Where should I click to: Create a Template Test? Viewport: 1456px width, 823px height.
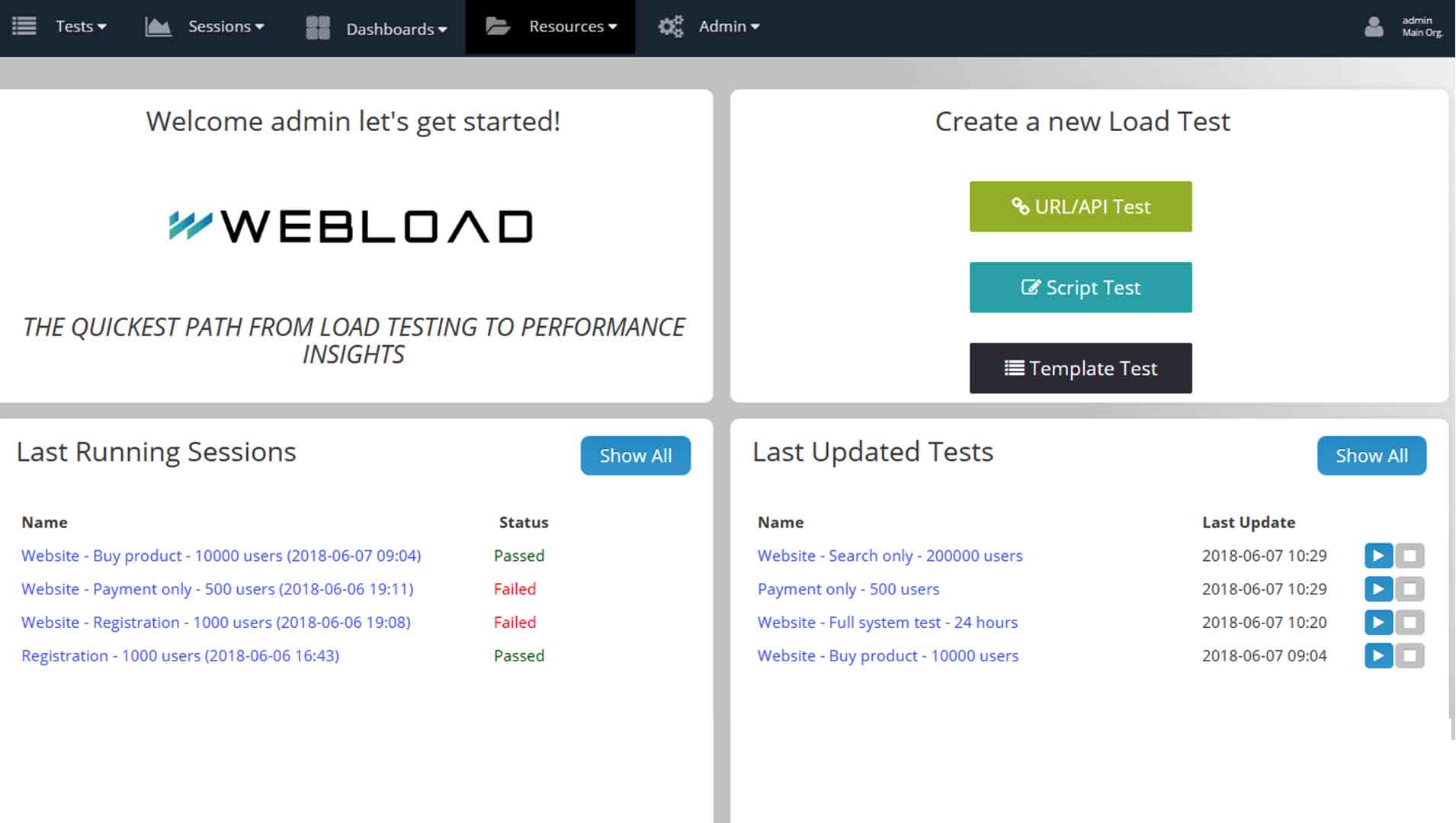pyautogui.click(x=1080, y=368)
